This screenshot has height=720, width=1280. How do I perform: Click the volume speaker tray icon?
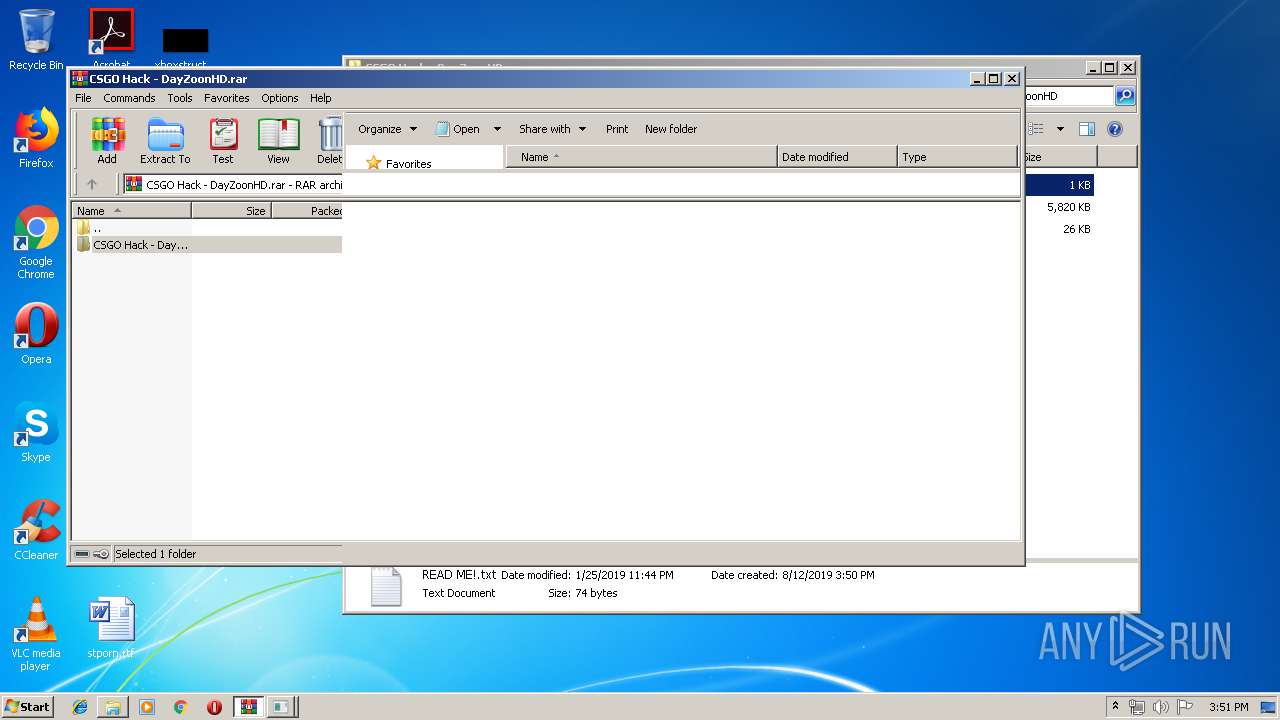1160,706
